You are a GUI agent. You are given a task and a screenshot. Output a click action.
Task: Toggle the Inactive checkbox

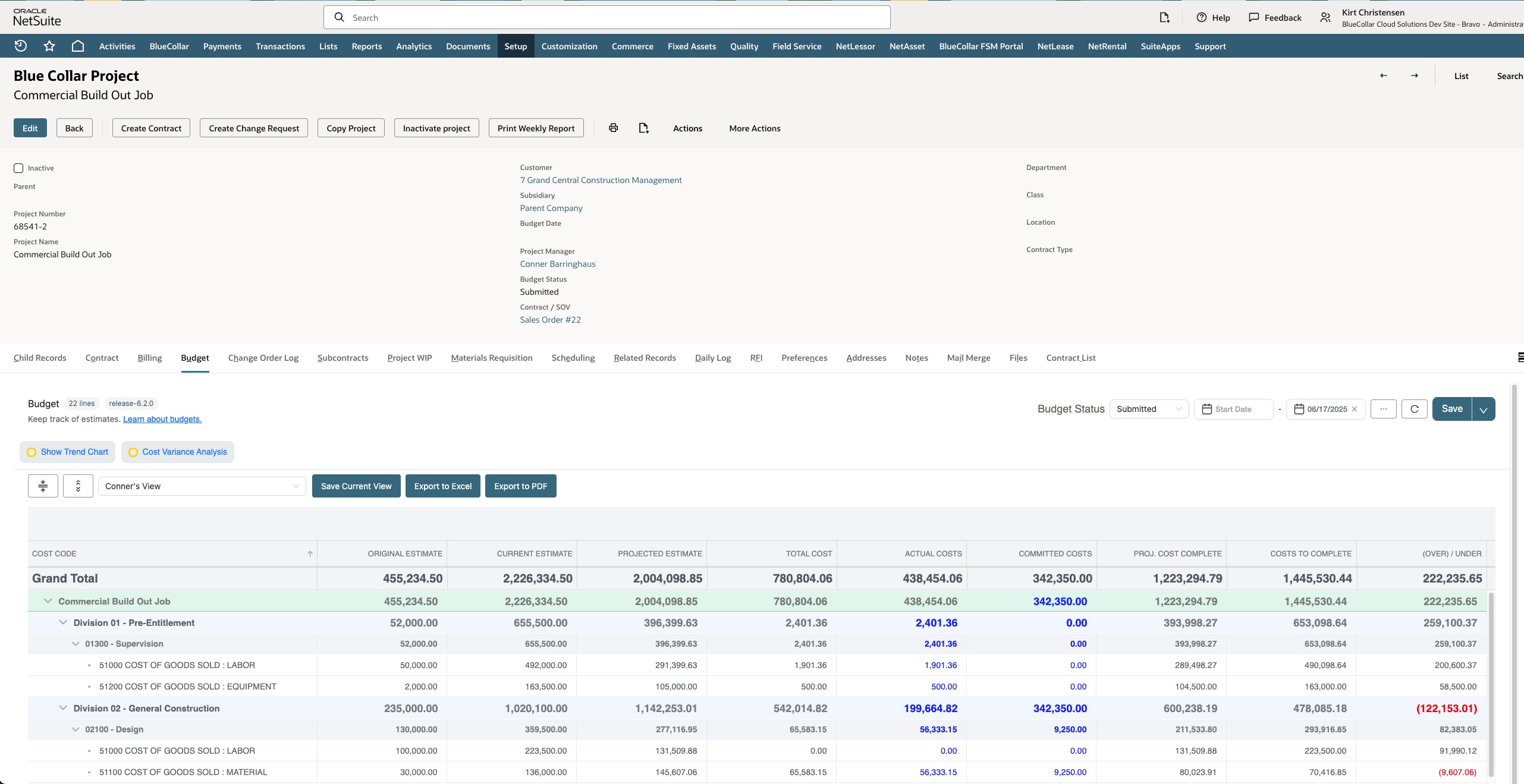18,168
